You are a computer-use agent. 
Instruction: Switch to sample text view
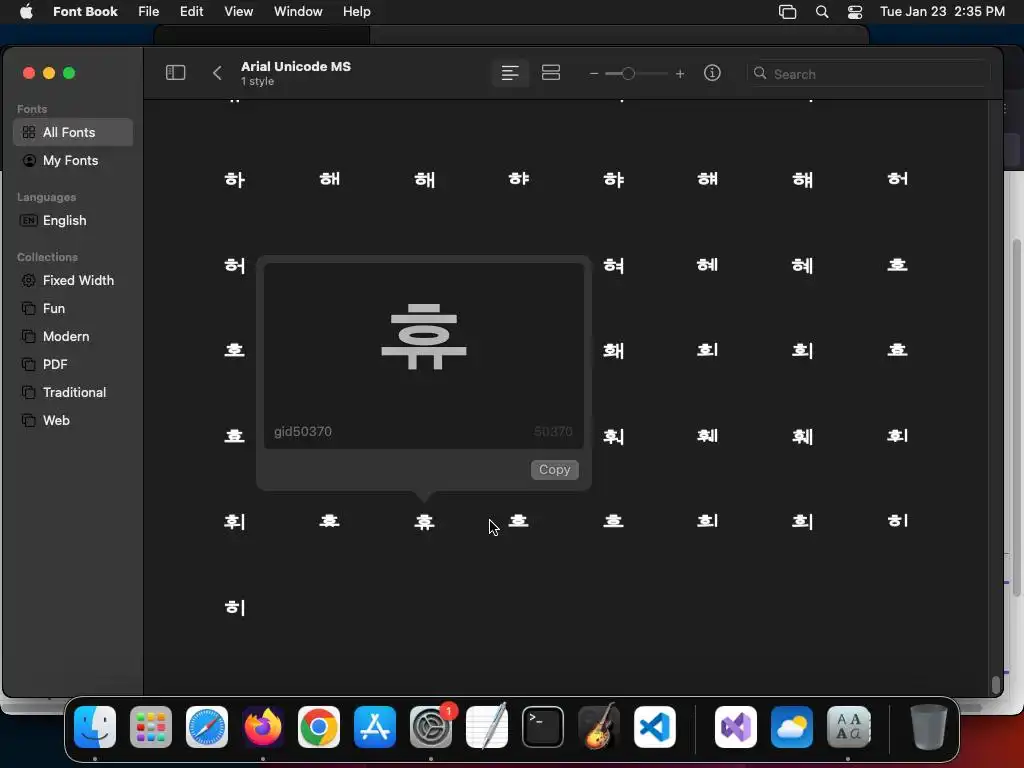click(510, 73)
